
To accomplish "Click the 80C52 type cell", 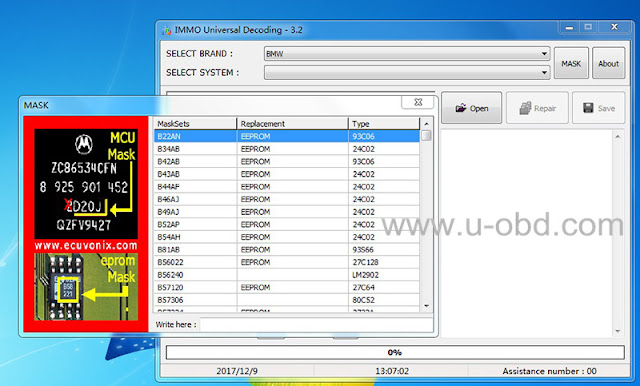I will 384,300.
